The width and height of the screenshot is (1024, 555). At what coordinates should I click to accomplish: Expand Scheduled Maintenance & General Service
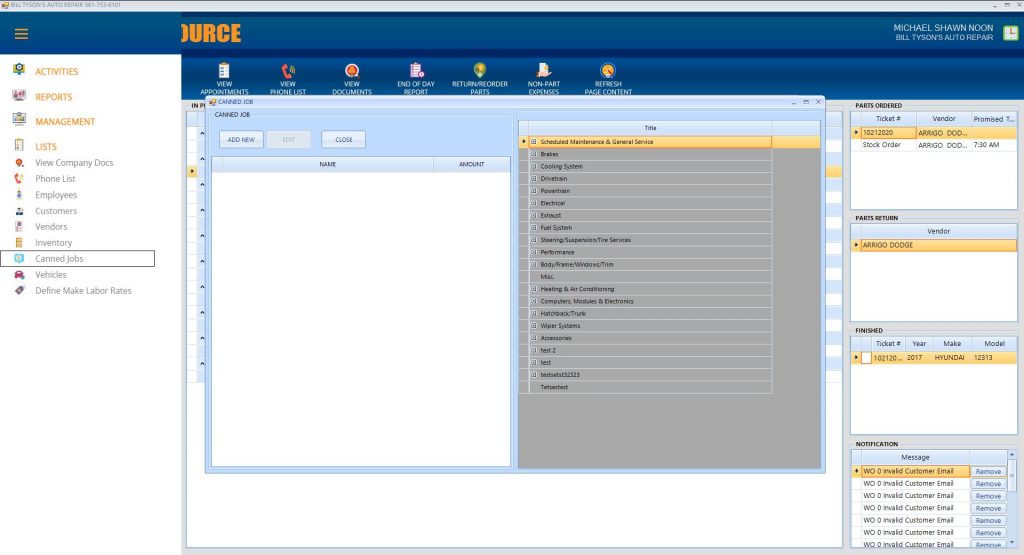tap(534, 142)
